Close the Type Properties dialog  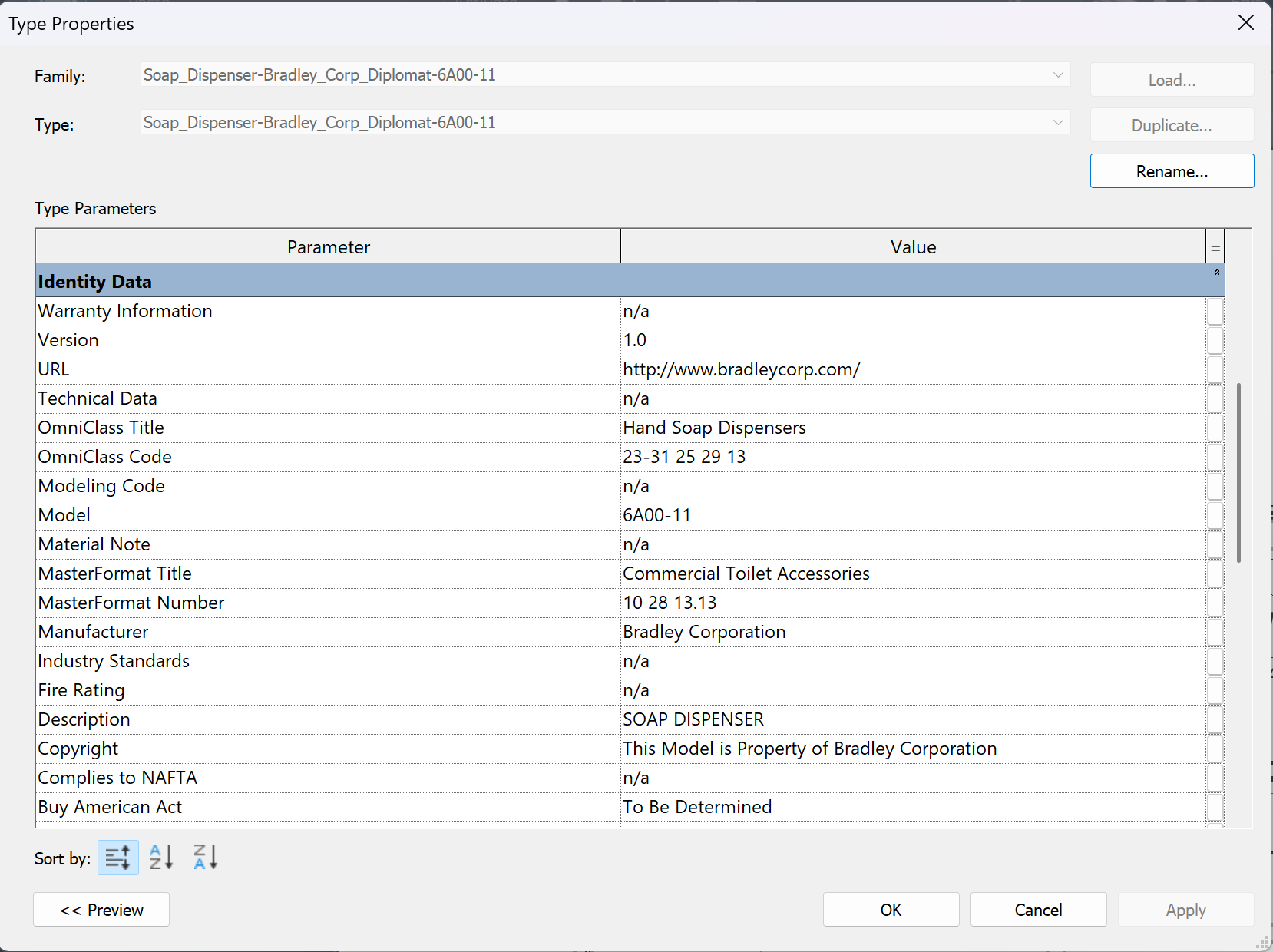pyautogui.click(x=1245, y=23)
